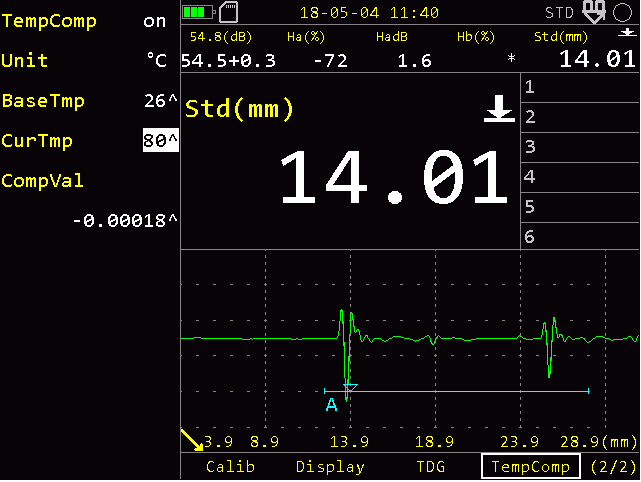
Task: Select highlighted CurTmp value 80
Action: [x=161, y=140]
